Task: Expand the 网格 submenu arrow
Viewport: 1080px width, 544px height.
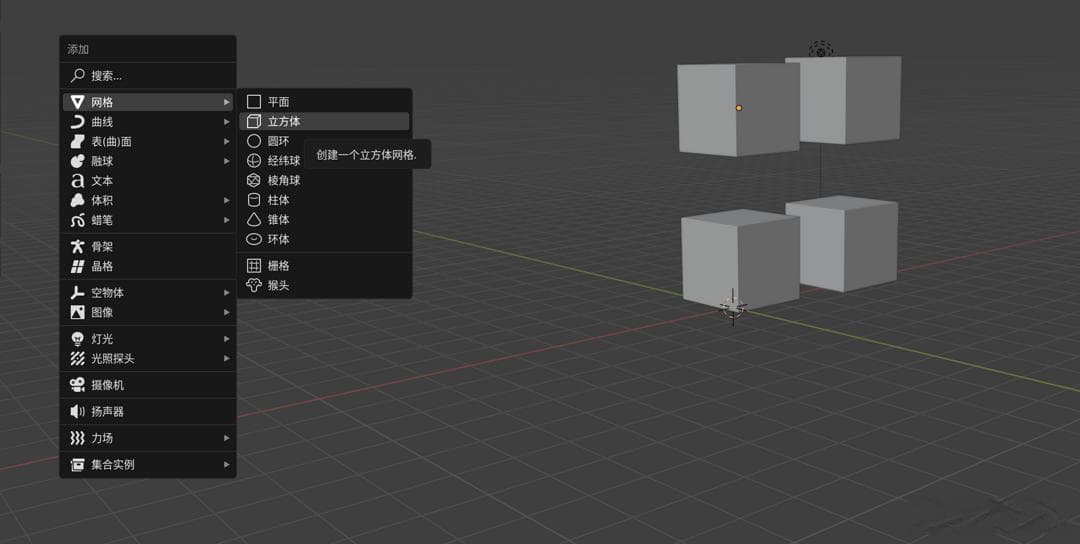Action: (x=227, y=102)
